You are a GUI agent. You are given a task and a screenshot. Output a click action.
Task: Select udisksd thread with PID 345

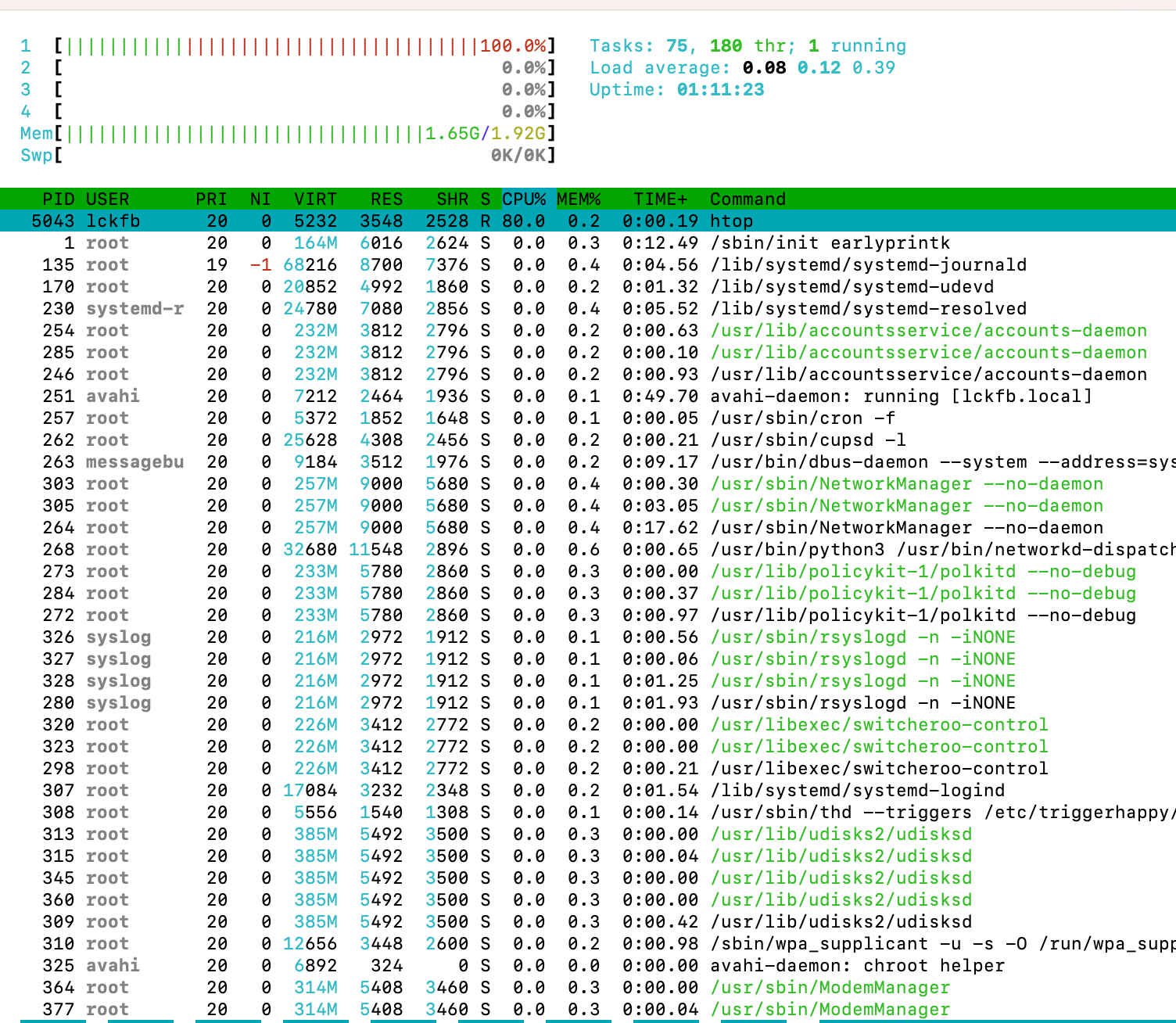point(588,878)
